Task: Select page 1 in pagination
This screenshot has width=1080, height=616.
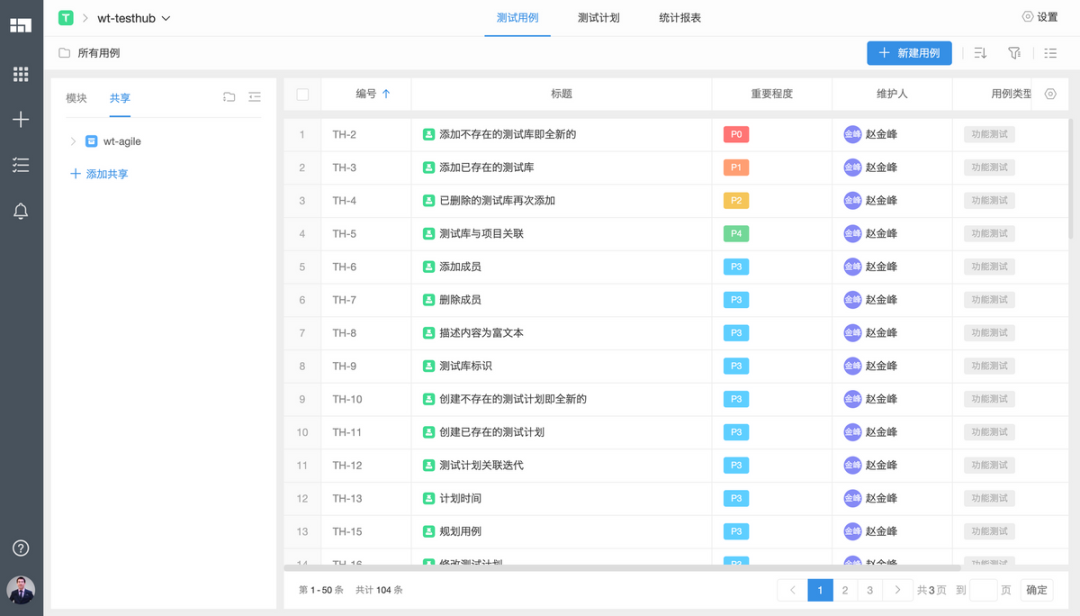Action: 820,590
